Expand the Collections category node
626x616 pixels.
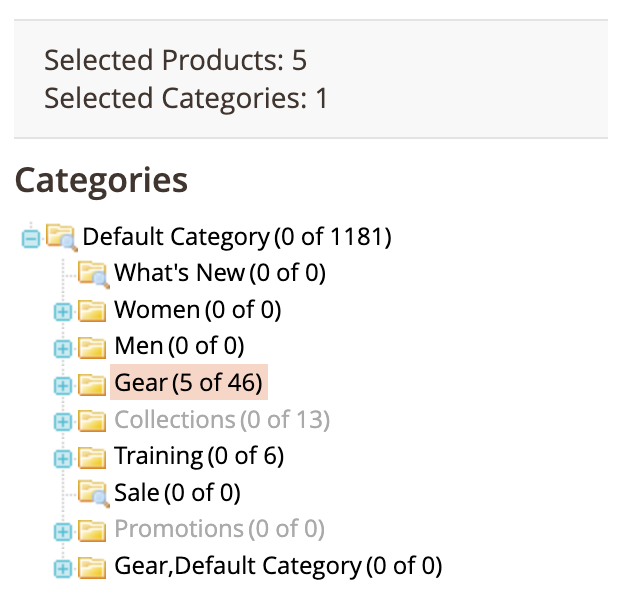pos(62,421)
